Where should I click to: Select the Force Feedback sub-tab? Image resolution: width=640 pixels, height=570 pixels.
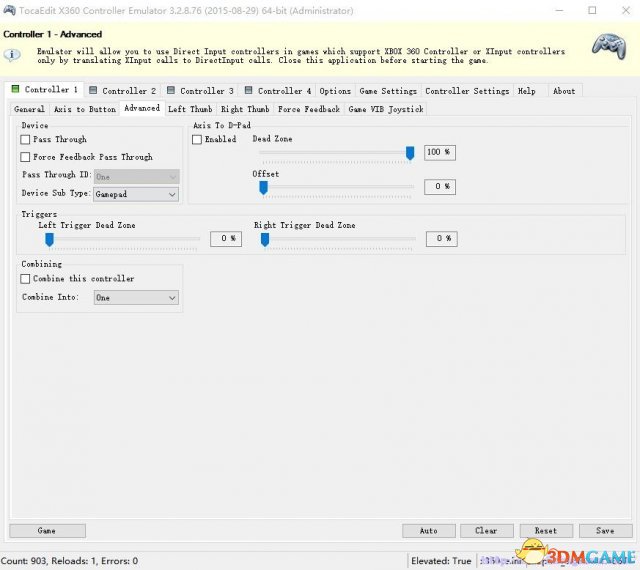pos(309,109)
